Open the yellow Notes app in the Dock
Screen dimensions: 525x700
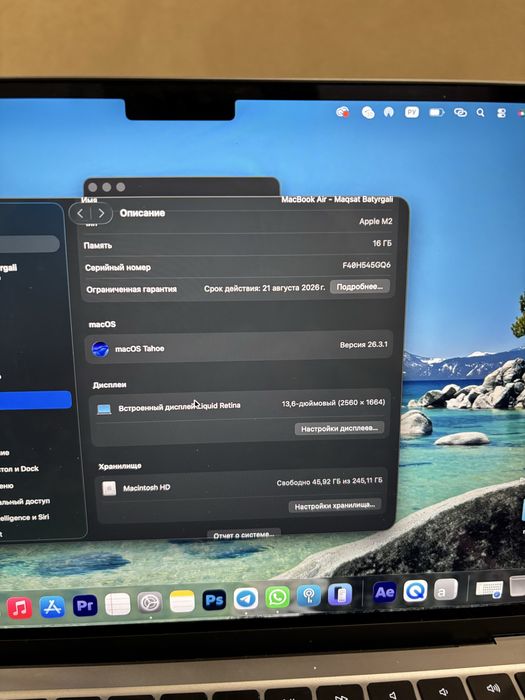pos(182,602)
